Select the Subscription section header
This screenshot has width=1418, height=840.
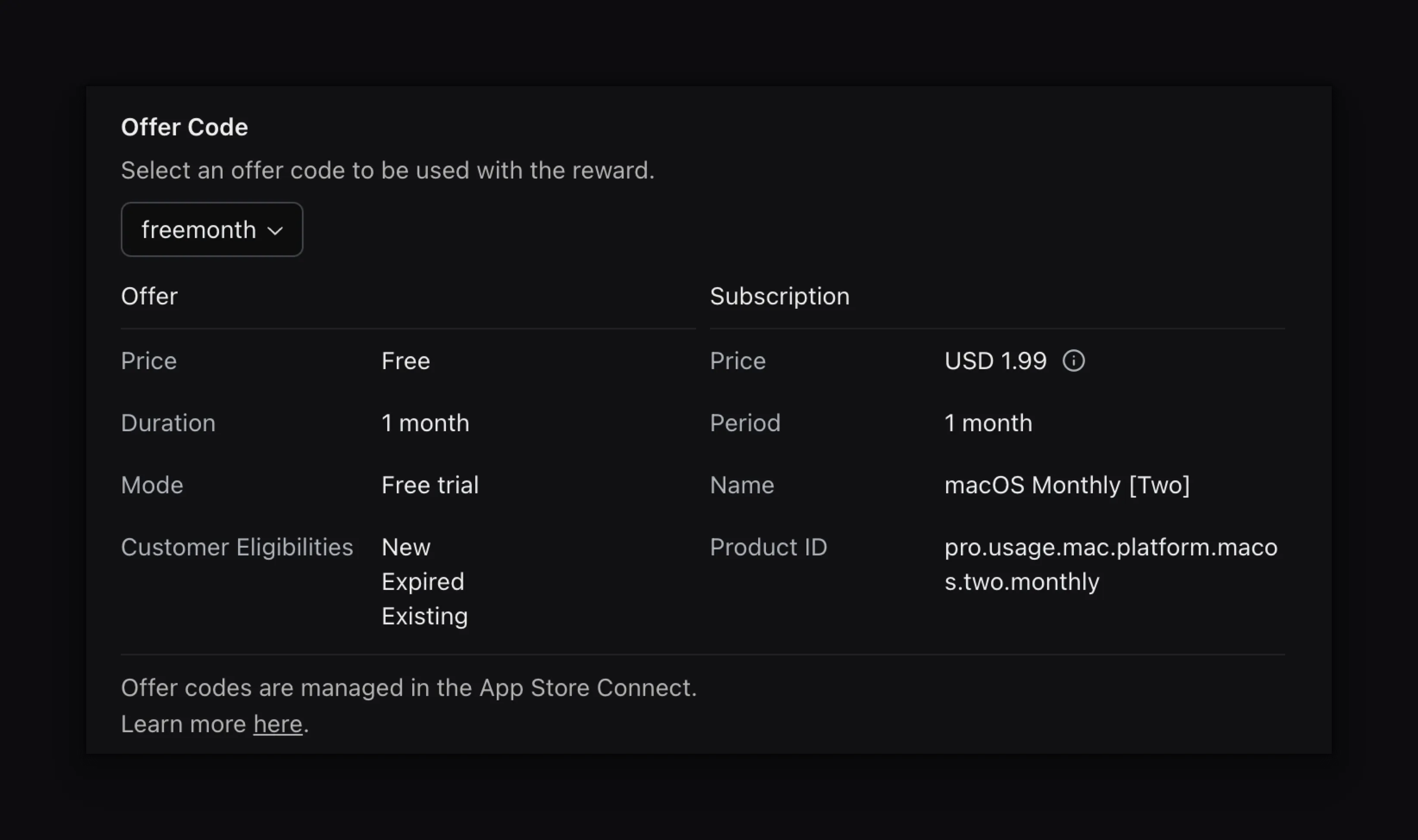779,295
